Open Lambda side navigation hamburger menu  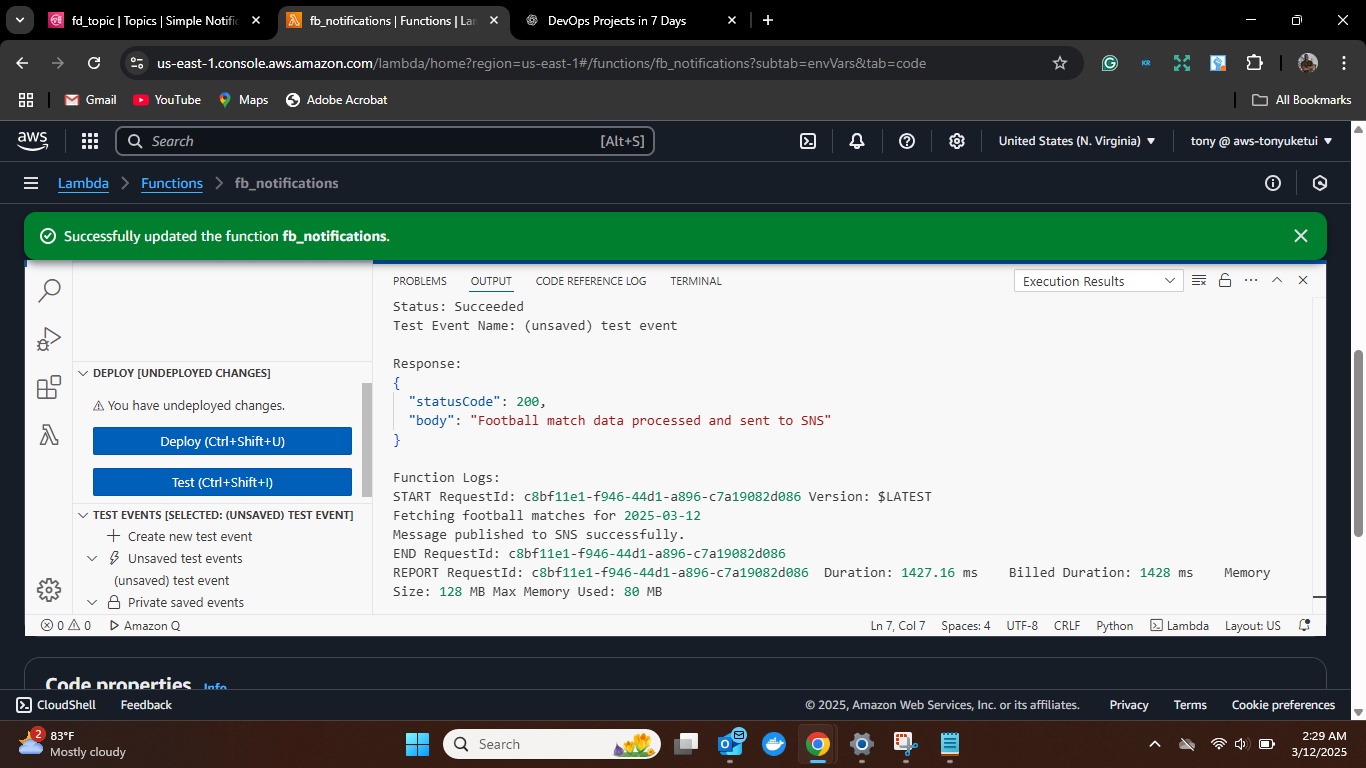(x=31, y=183)
